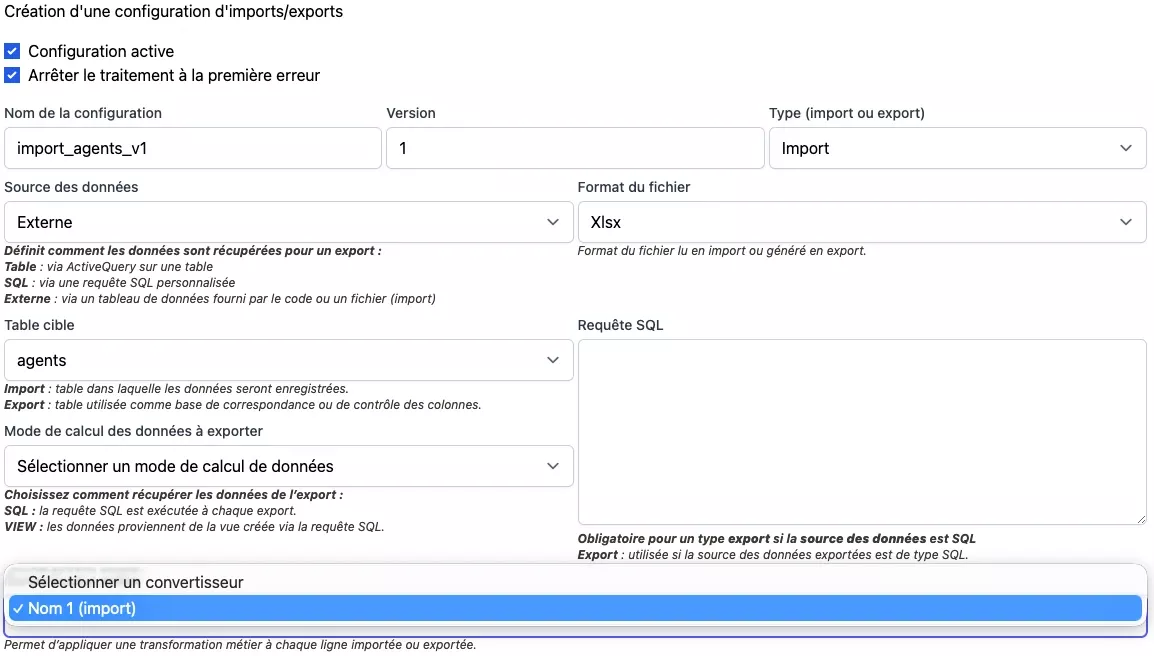Click the Nom de la configuration field

pyautogui.click(x=192, y=149)
